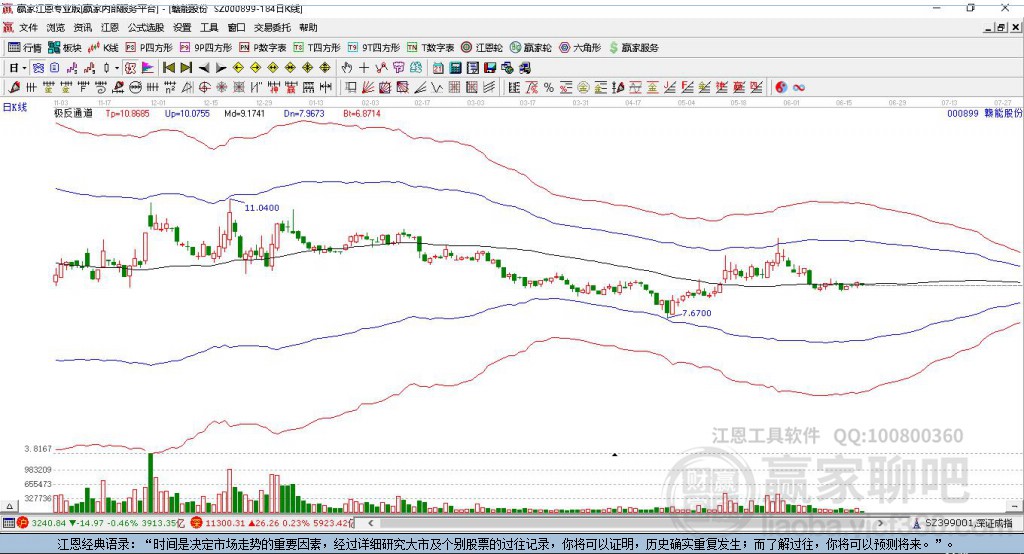Click the 板块 toolbar button
Image resolution: width=1024 pixels, height=554 pixels.
(x=65, y=48)
